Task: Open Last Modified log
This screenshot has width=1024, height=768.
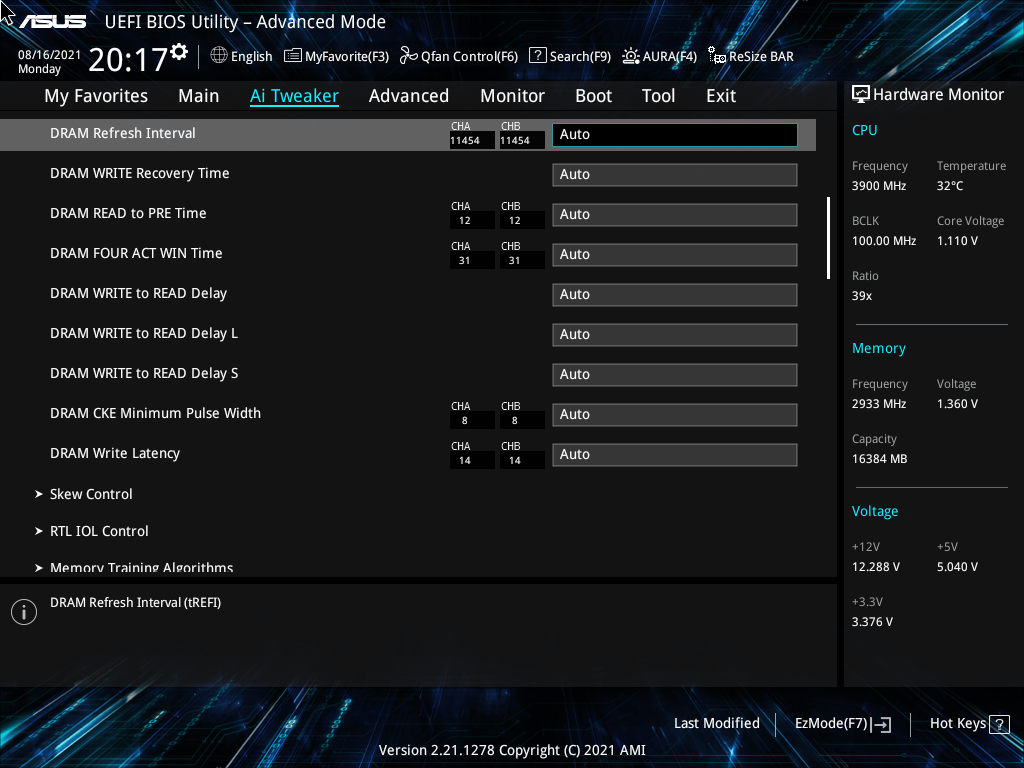Action: [x=716, y=724]
